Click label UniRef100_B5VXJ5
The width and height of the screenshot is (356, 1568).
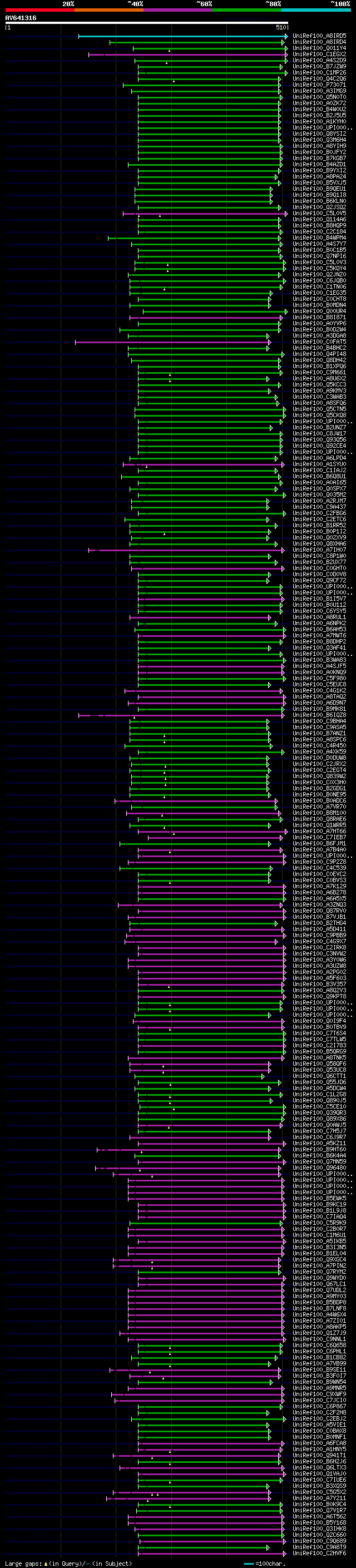pyautogui.click(x=319, y=182)
